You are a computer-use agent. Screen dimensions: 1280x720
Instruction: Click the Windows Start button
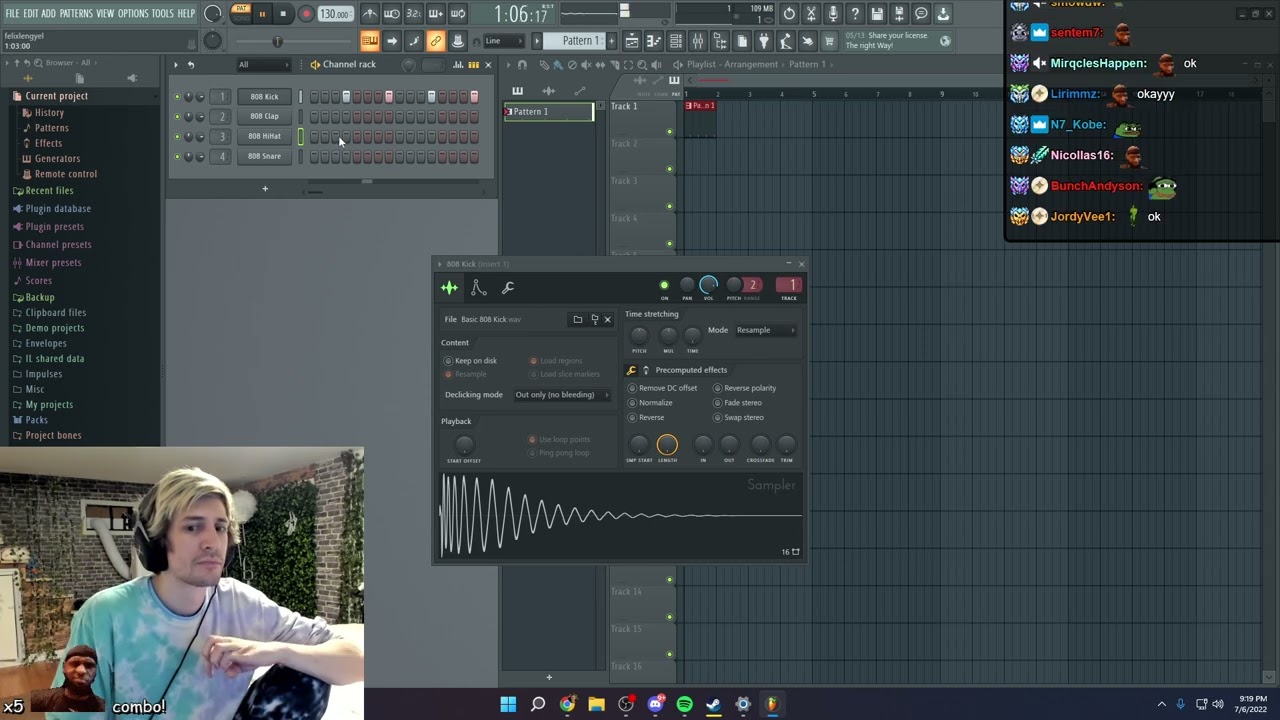(508, 704)
